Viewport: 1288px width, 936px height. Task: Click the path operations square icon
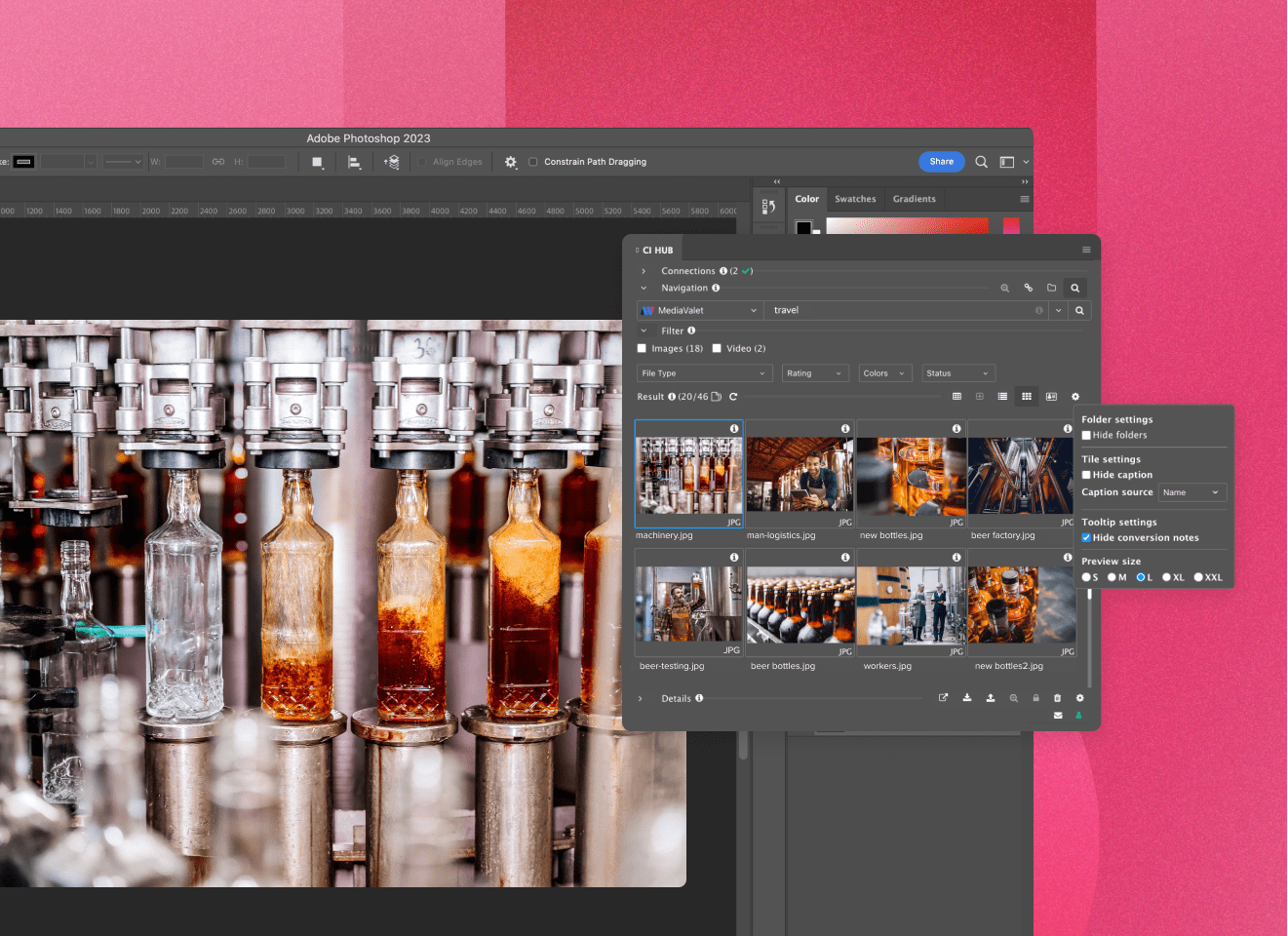pyautogui.click(x=317, y=162)
